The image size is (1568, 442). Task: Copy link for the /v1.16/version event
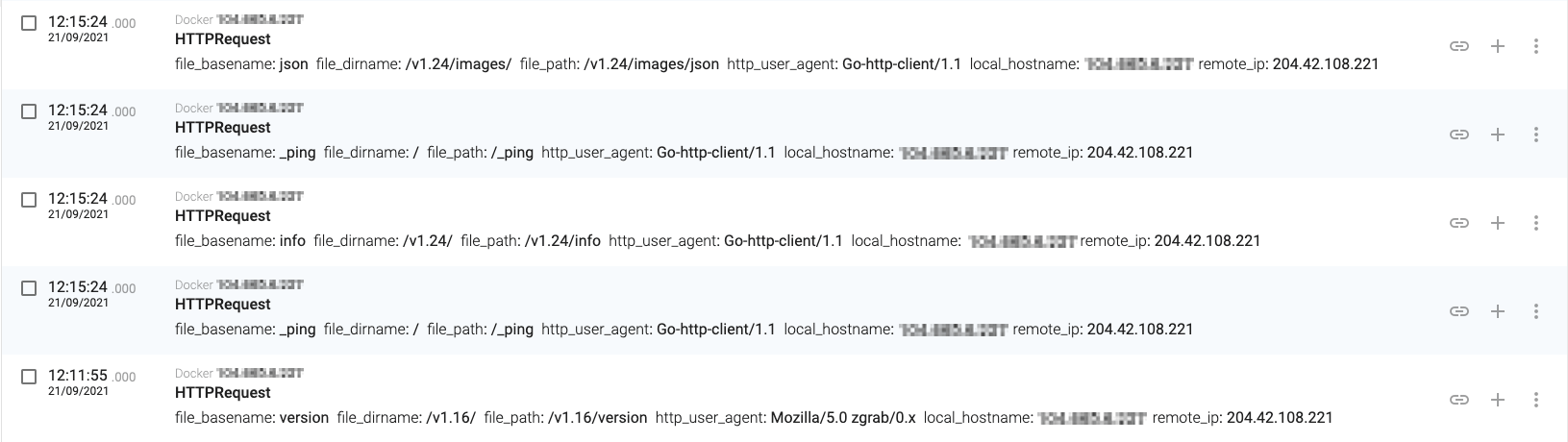1458,400
